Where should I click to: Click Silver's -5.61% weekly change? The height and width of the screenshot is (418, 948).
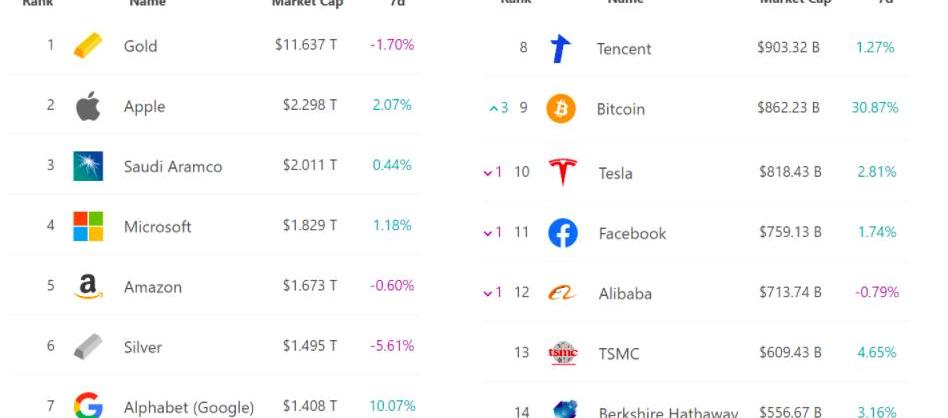(x=392, y=346)
